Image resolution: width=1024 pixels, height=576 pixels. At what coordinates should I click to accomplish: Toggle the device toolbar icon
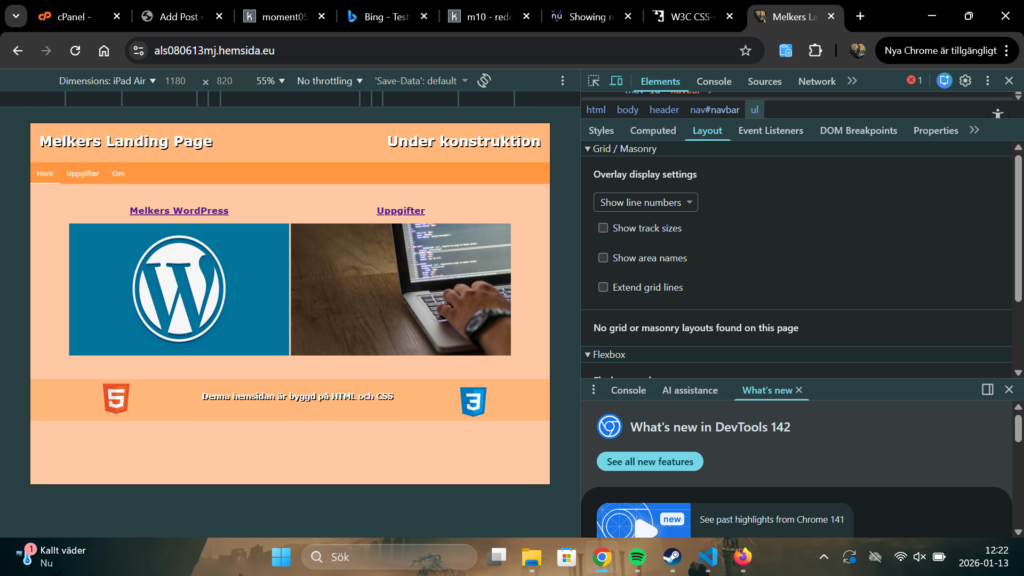[616, 81]
